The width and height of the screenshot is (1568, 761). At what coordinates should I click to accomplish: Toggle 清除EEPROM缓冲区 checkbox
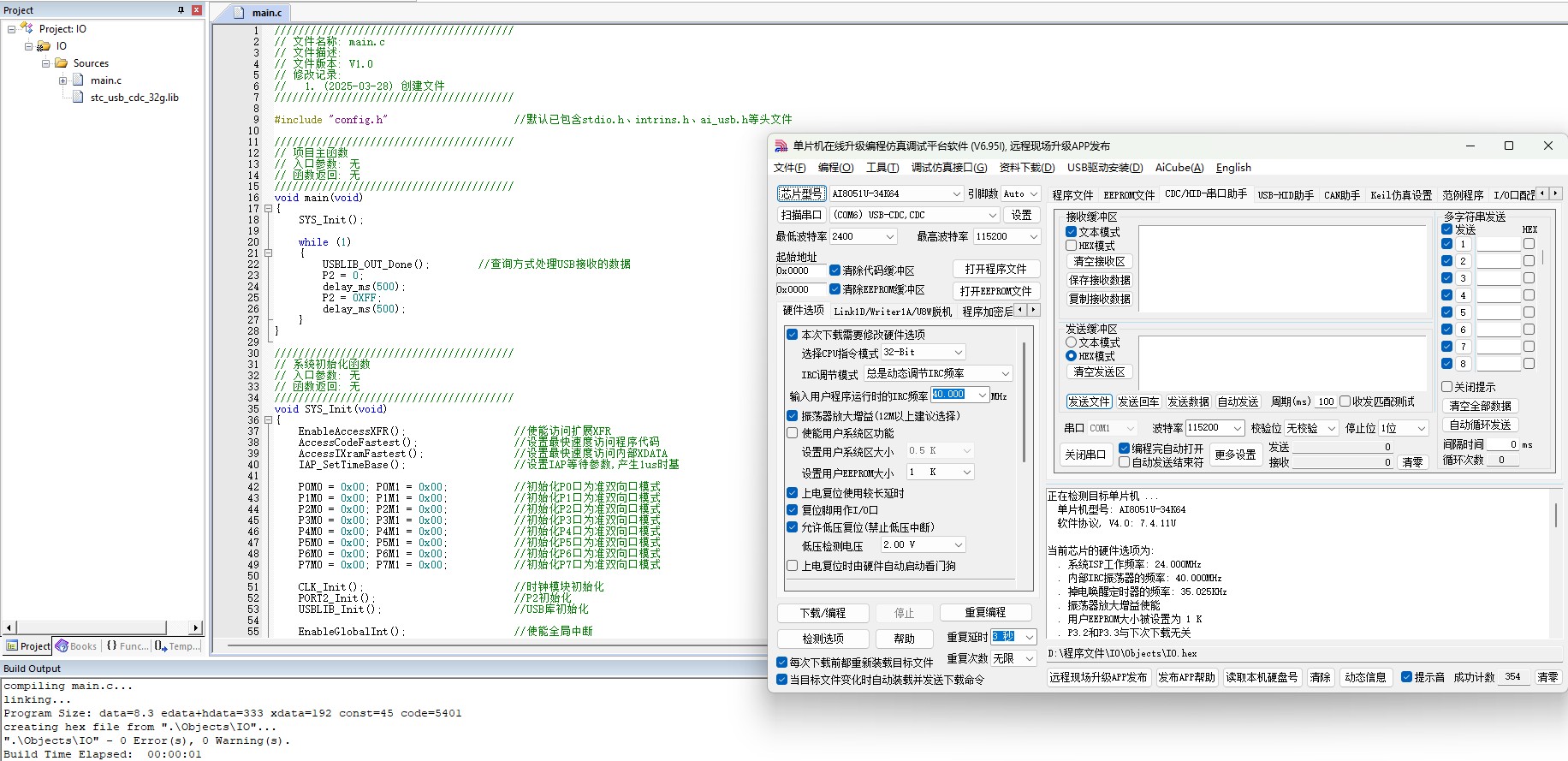click(834, 289)
